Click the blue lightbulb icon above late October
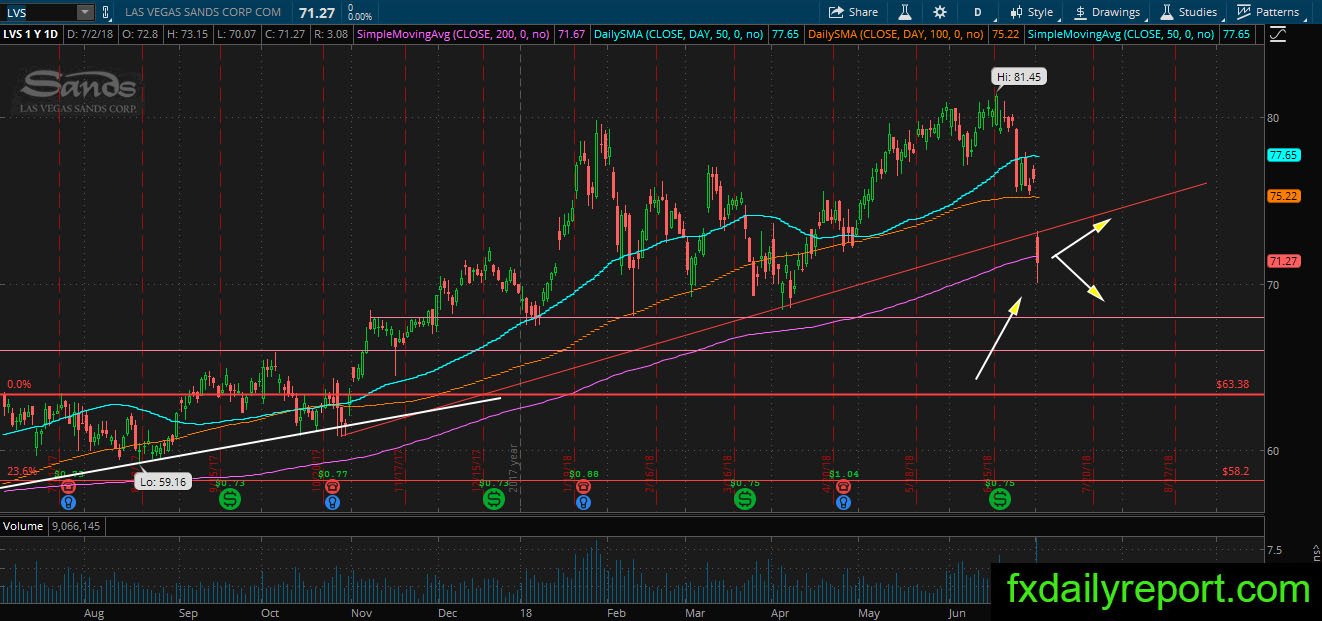This screenshot has width=1322, height=621. (331, 502)
